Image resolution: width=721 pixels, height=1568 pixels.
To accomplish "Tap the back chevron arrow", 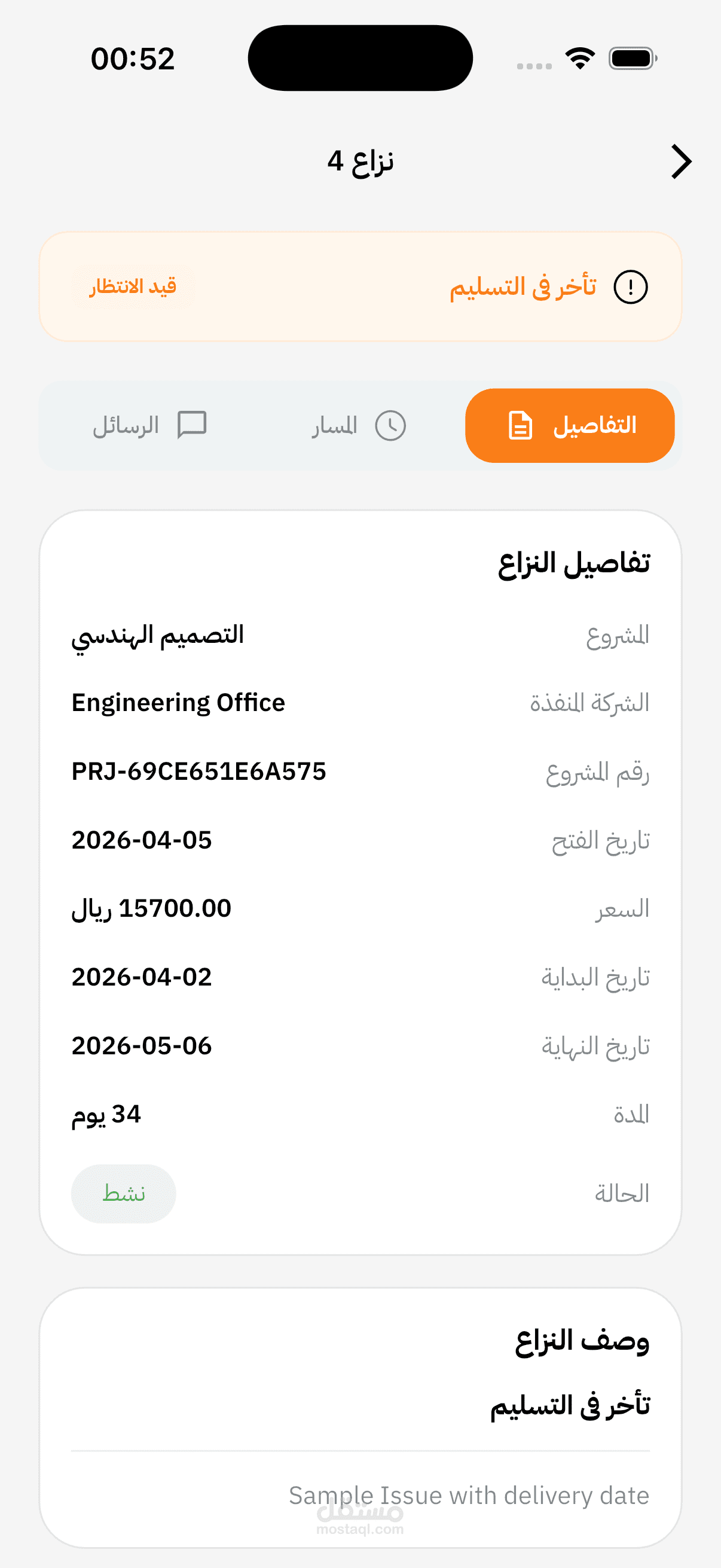I will [x=682, y=162].
